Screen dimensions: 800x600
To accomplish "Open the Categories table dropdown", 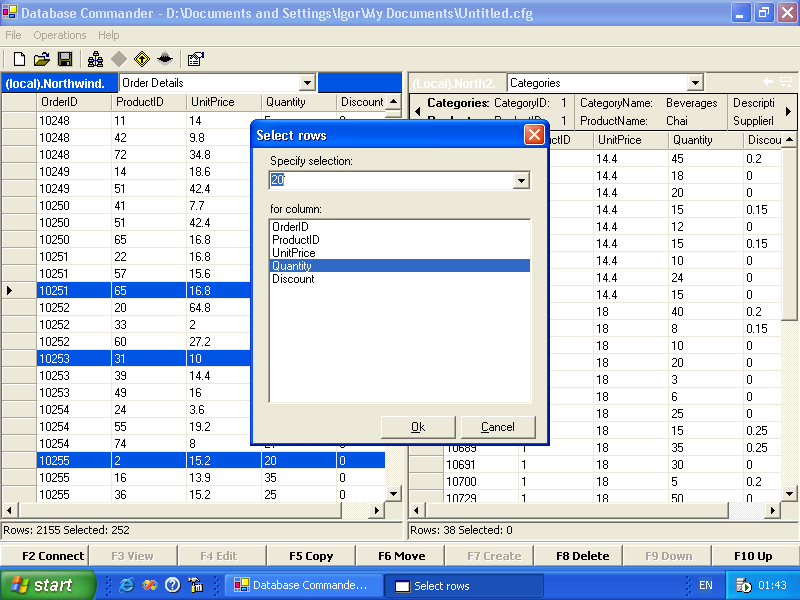I will click(694, 83).
